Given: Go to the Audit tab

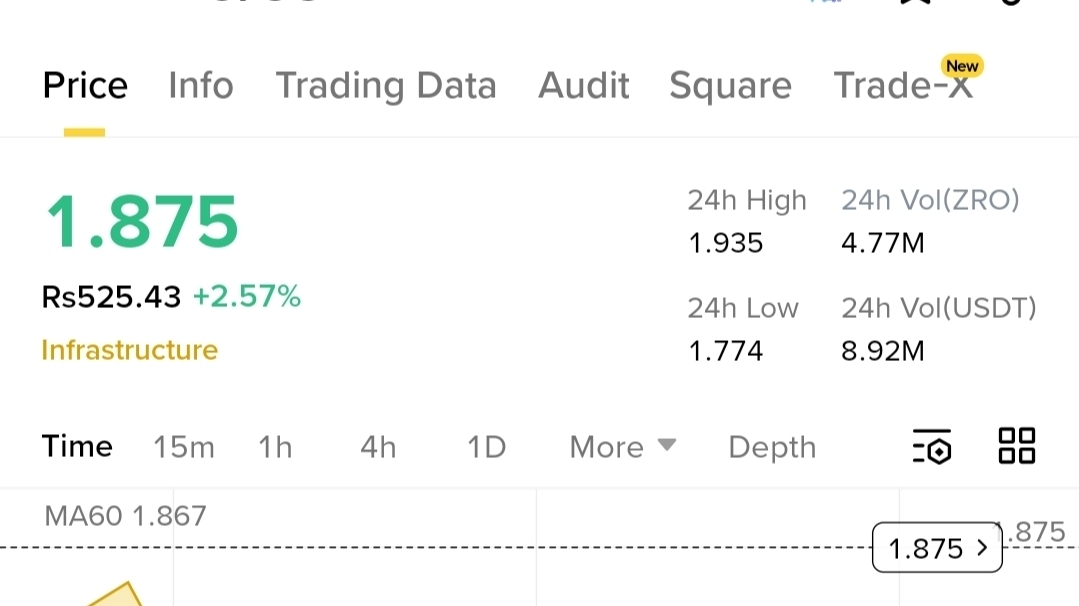Looking at the screenshot, I should pos(583,86).
